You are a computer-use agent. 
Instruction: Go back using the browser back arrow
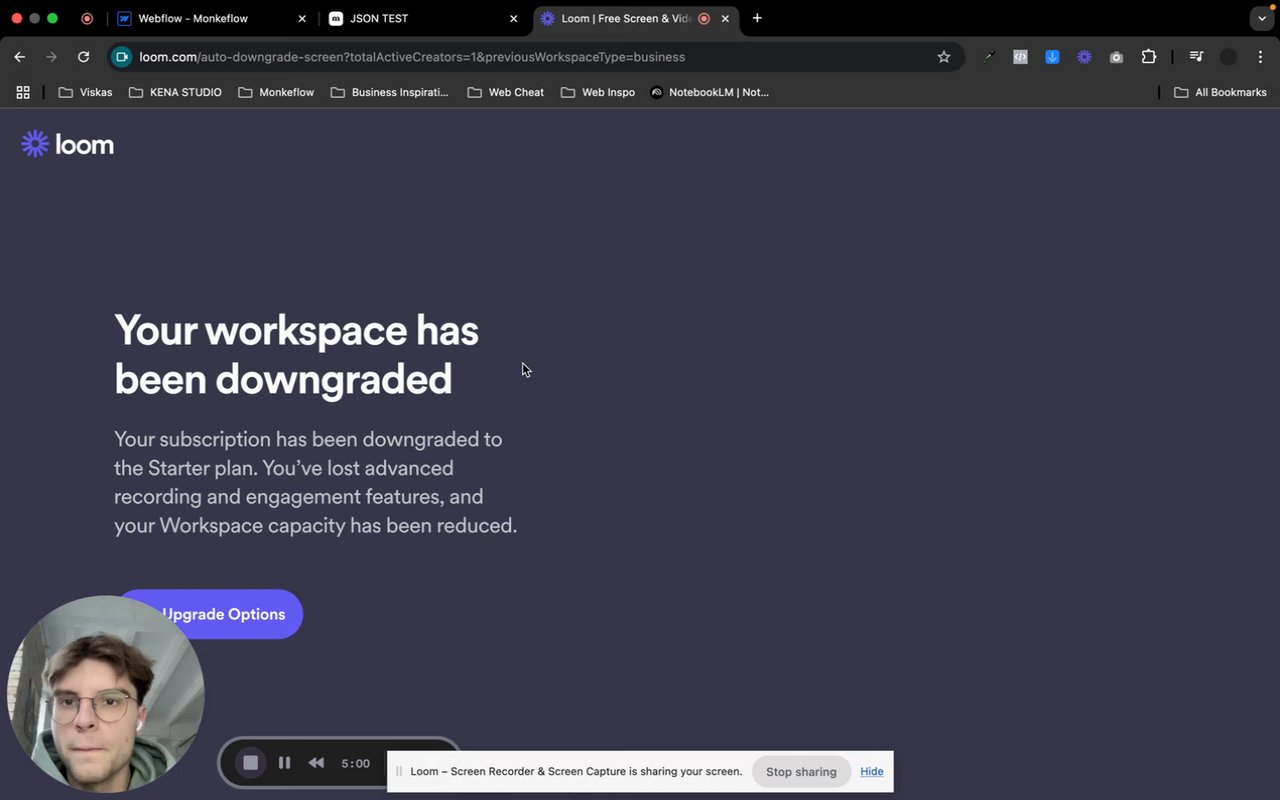pos(19,57)
